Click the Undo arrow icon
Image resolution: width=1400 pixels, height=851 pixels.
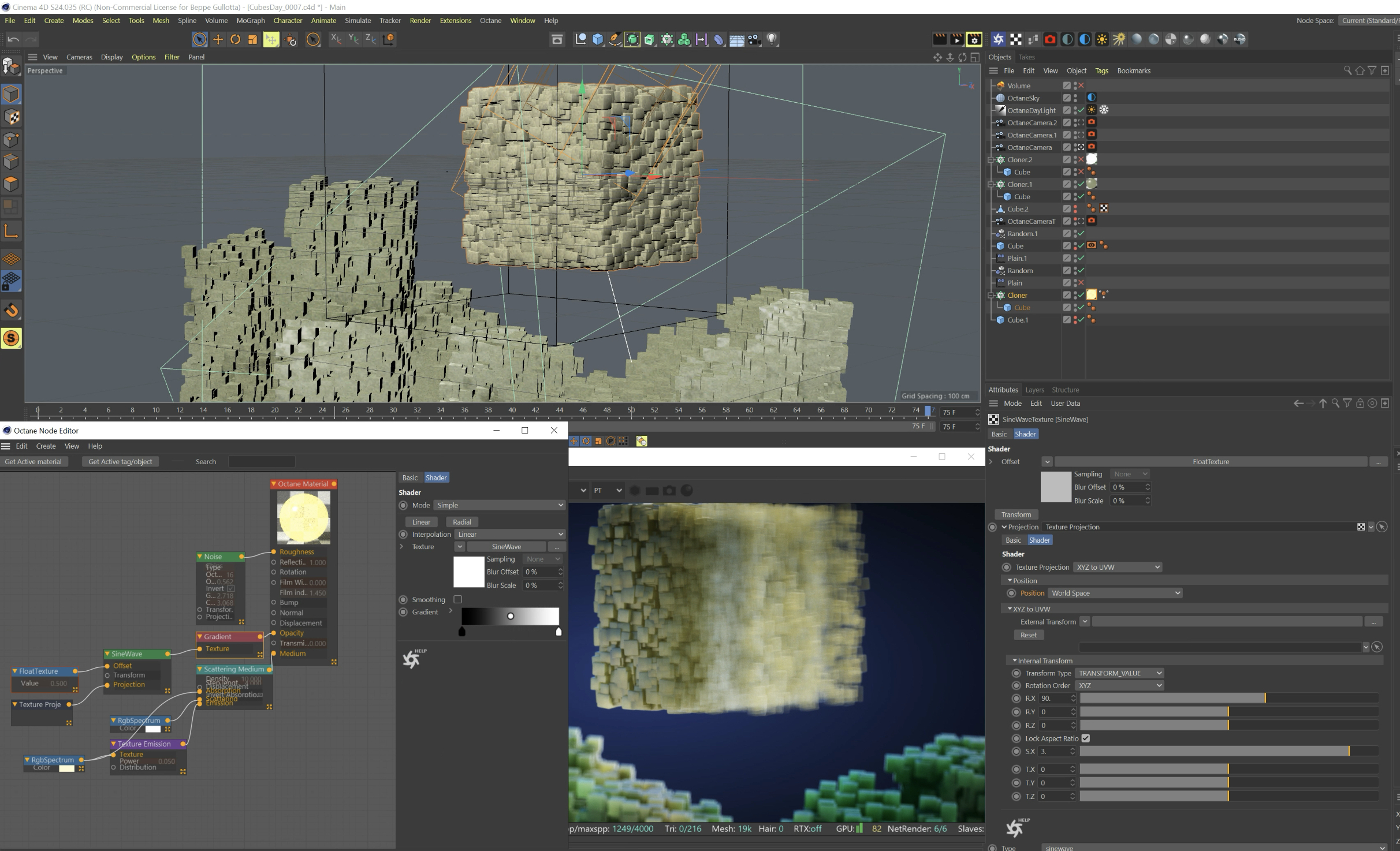[13, 39]
